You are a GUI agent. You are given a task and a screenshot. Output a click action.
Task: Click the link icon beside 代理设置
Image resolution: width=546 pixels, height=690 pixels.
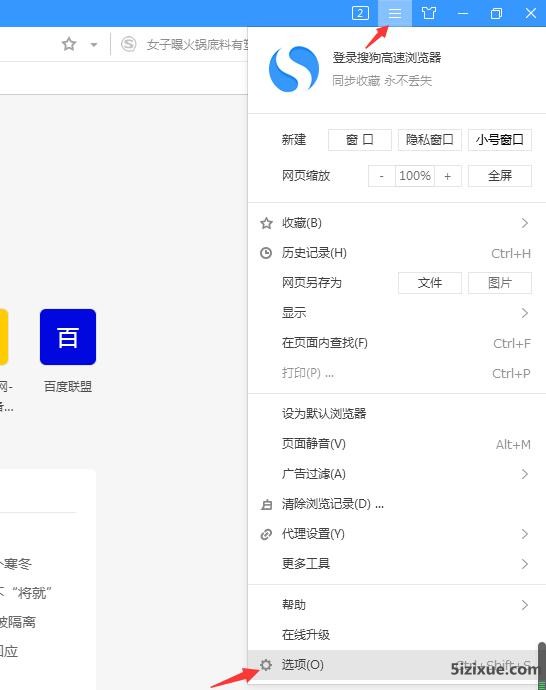coord(266,534)
